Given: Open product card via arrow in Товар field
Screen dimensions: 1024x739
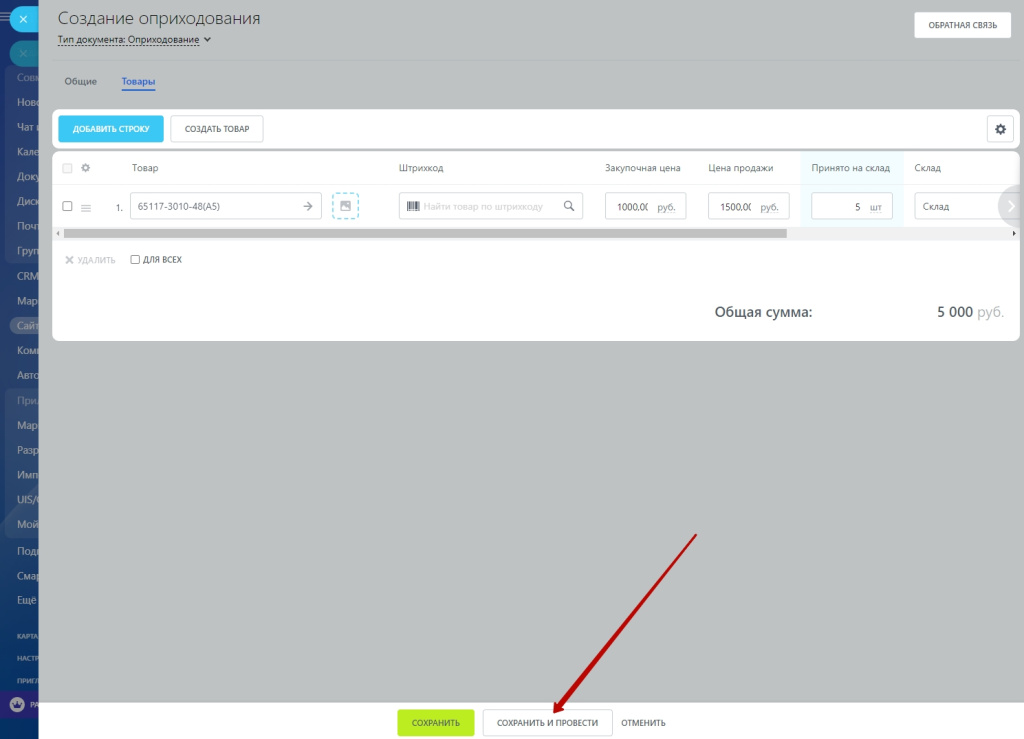Looking at the screenshot, I should [x=308, y=206].
